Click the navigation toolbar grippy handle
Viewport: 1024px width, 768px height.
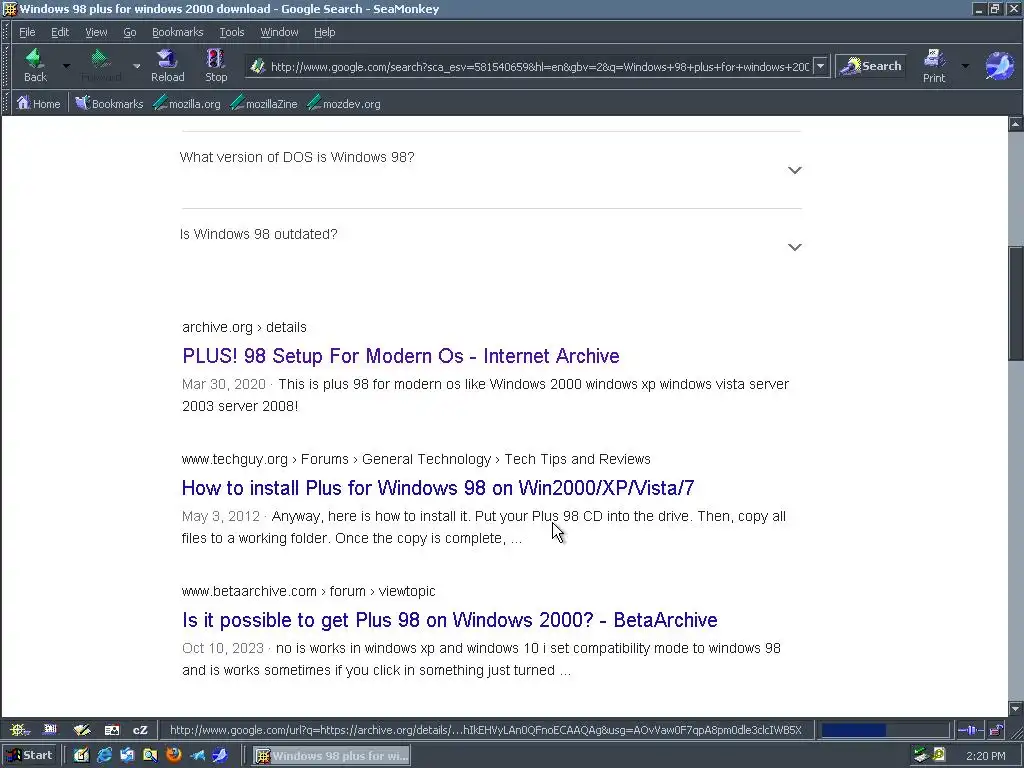coord(7,66)
